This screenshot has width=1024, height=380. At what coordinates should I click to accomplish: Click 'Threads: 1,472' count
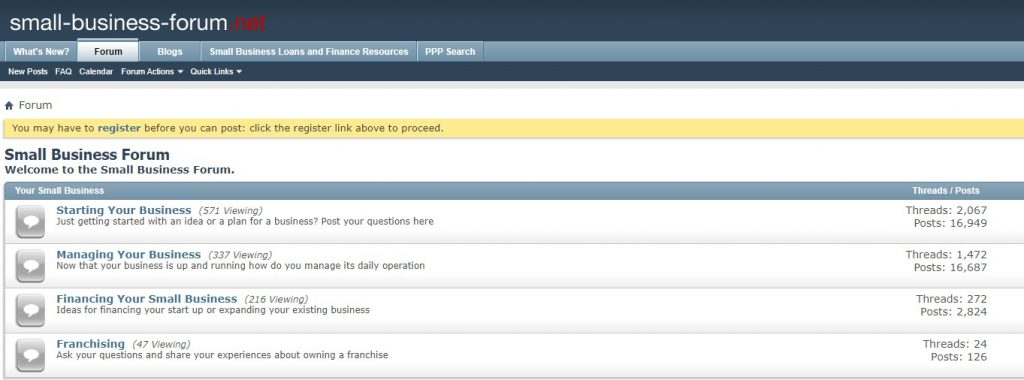[x=946, y=255]
